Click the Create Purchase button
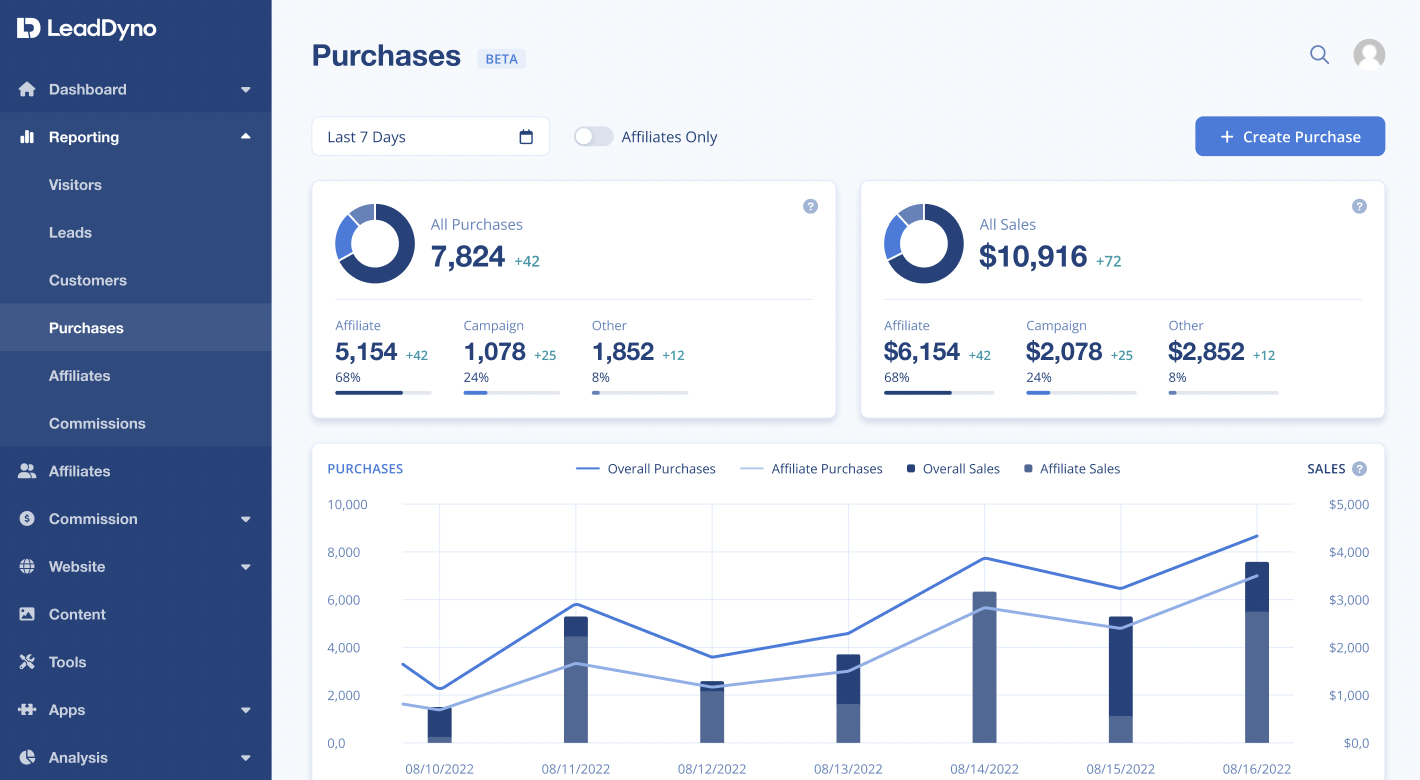The width and height of the screenshot is (1420, 780). (1290, 136)
